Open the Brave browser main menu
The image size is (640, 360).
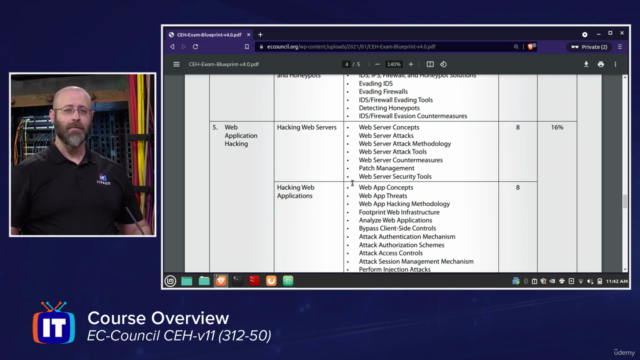(620, 47)
